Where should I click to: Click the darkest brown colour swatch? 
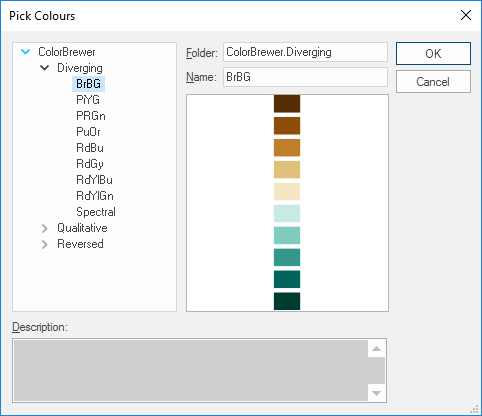tap(287, 104)
